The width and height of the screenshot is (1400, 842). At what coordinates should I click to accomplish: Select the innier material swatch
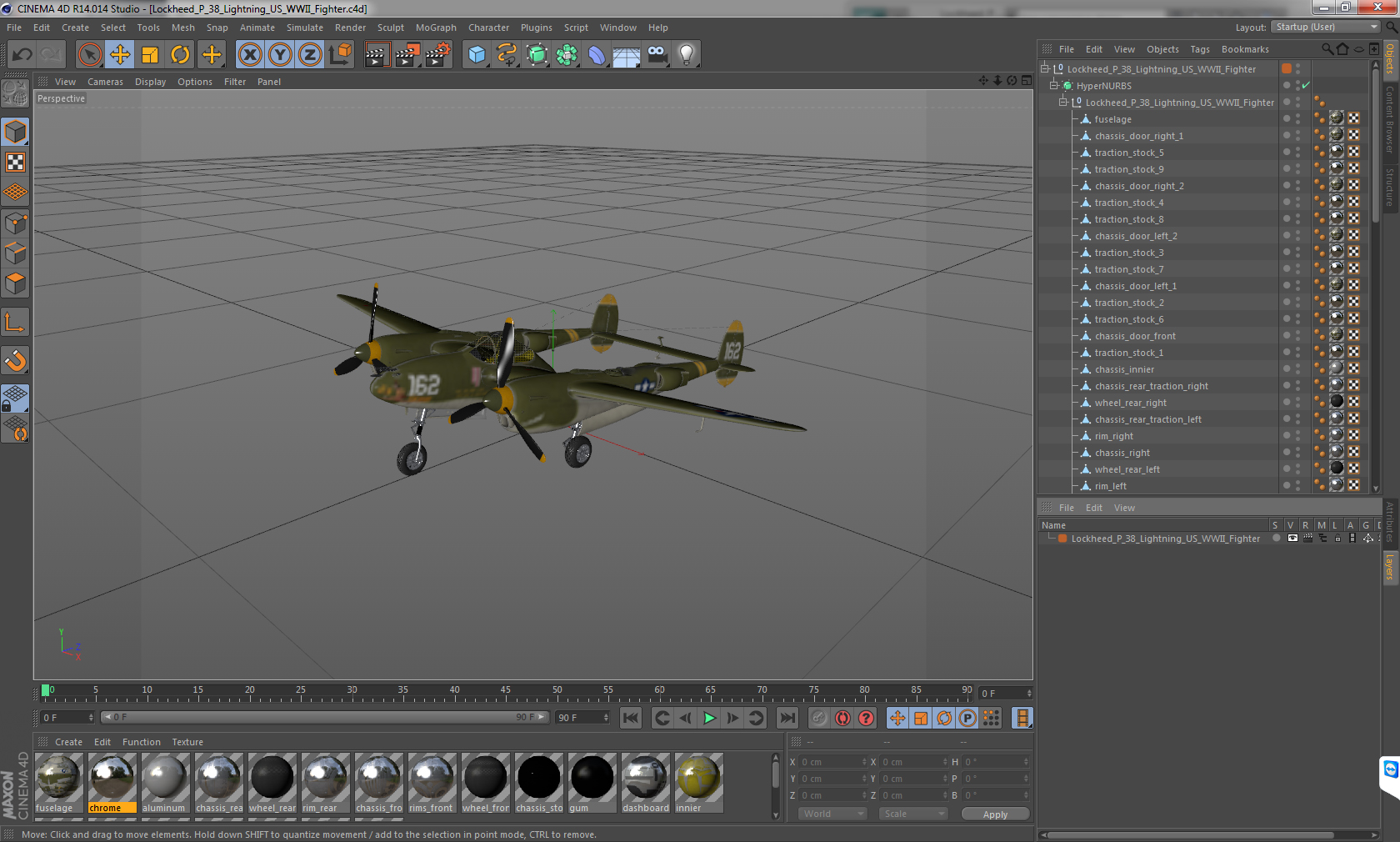click(x=698, y=783)
